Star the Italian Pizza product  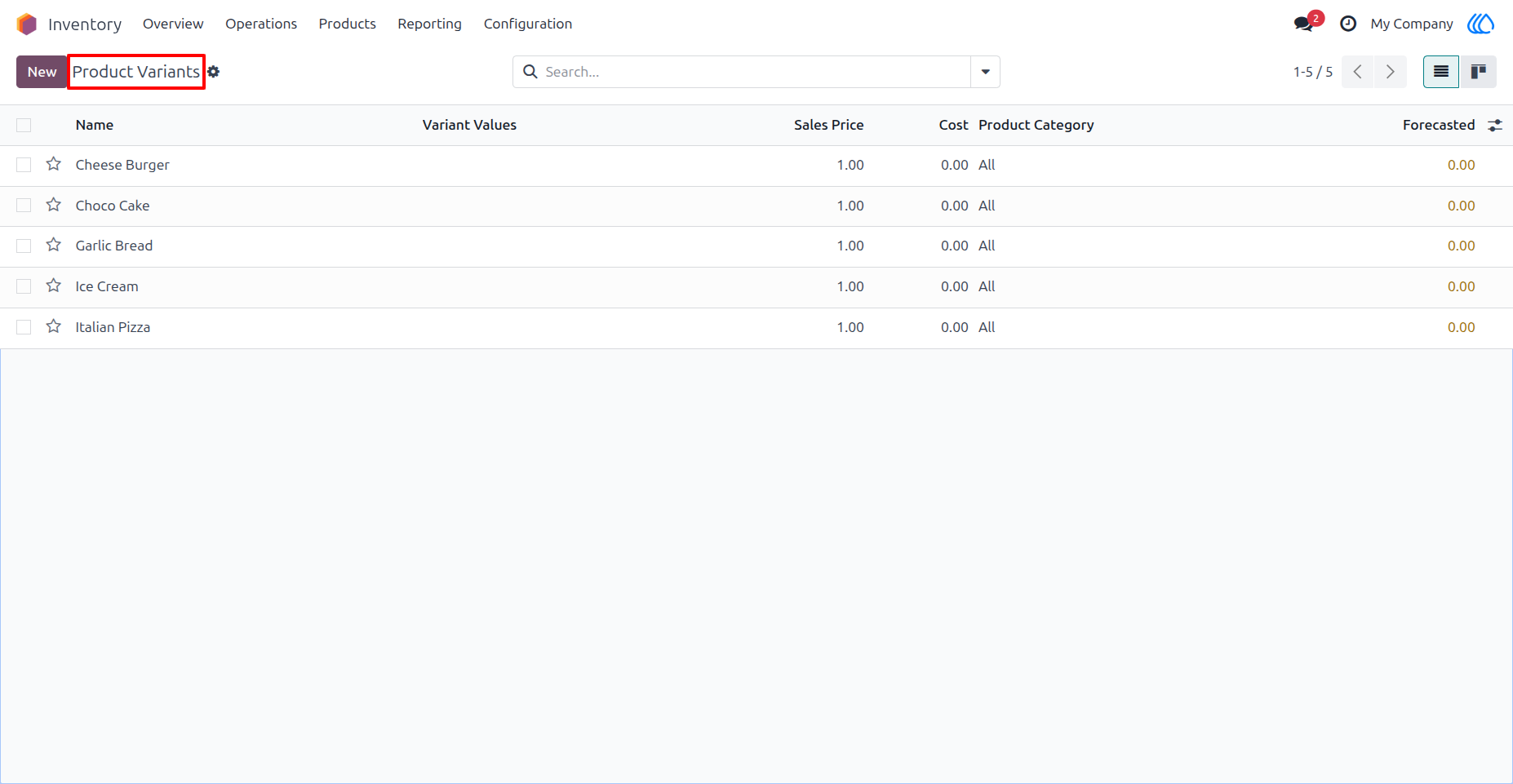[x=54, y=326]
